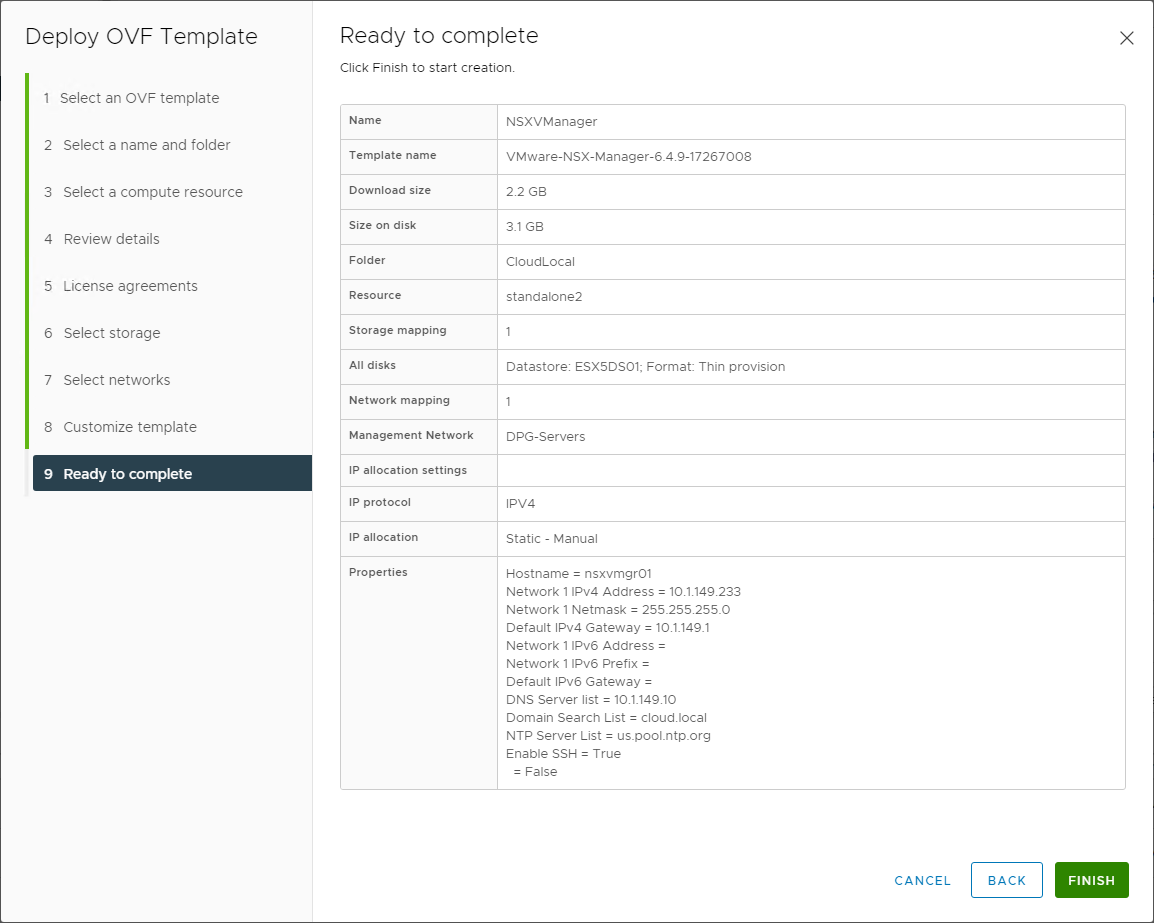The height and width of the screenshot is (923, 1154).
Task: Click Domain Search List = cloud.local
Action: (606, 718)
